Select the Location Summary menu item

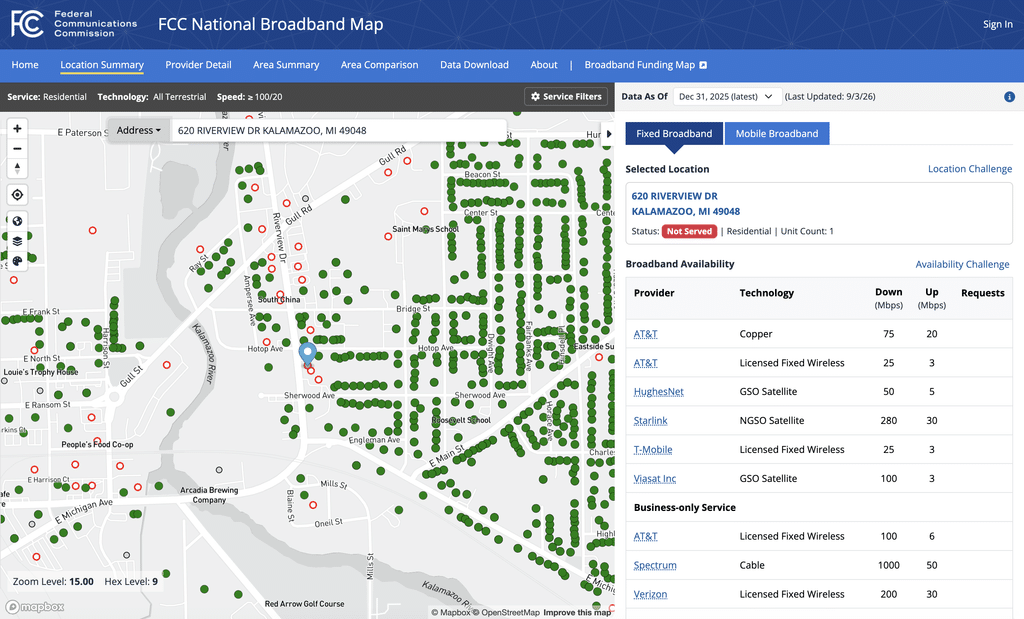click(x=102, y=65)
